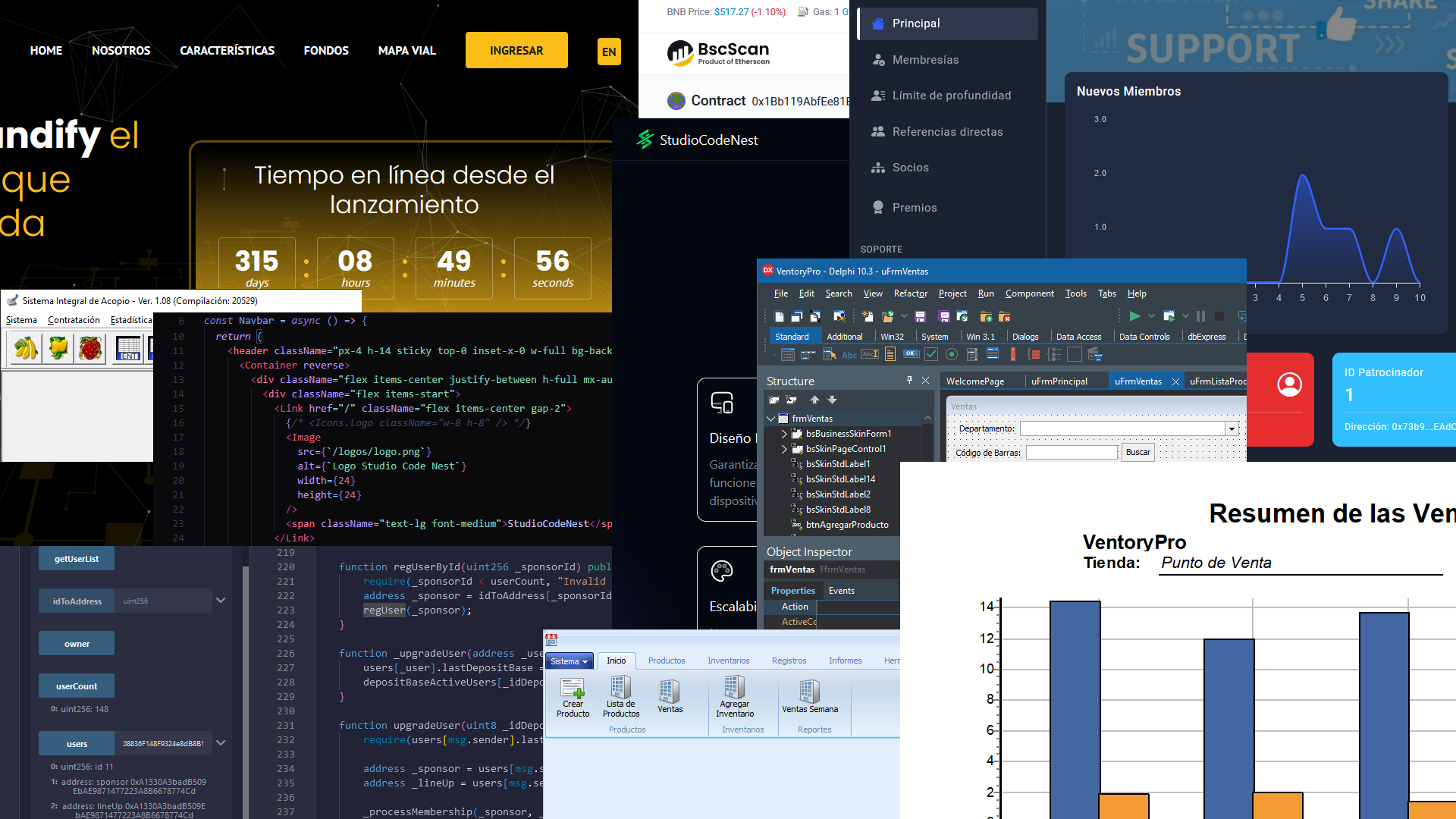Viewport: 1456px width, 819px height.
Task: Click the Lista de Productos ribbon icon
Action: pyautogui.click(x=621, y=698)
